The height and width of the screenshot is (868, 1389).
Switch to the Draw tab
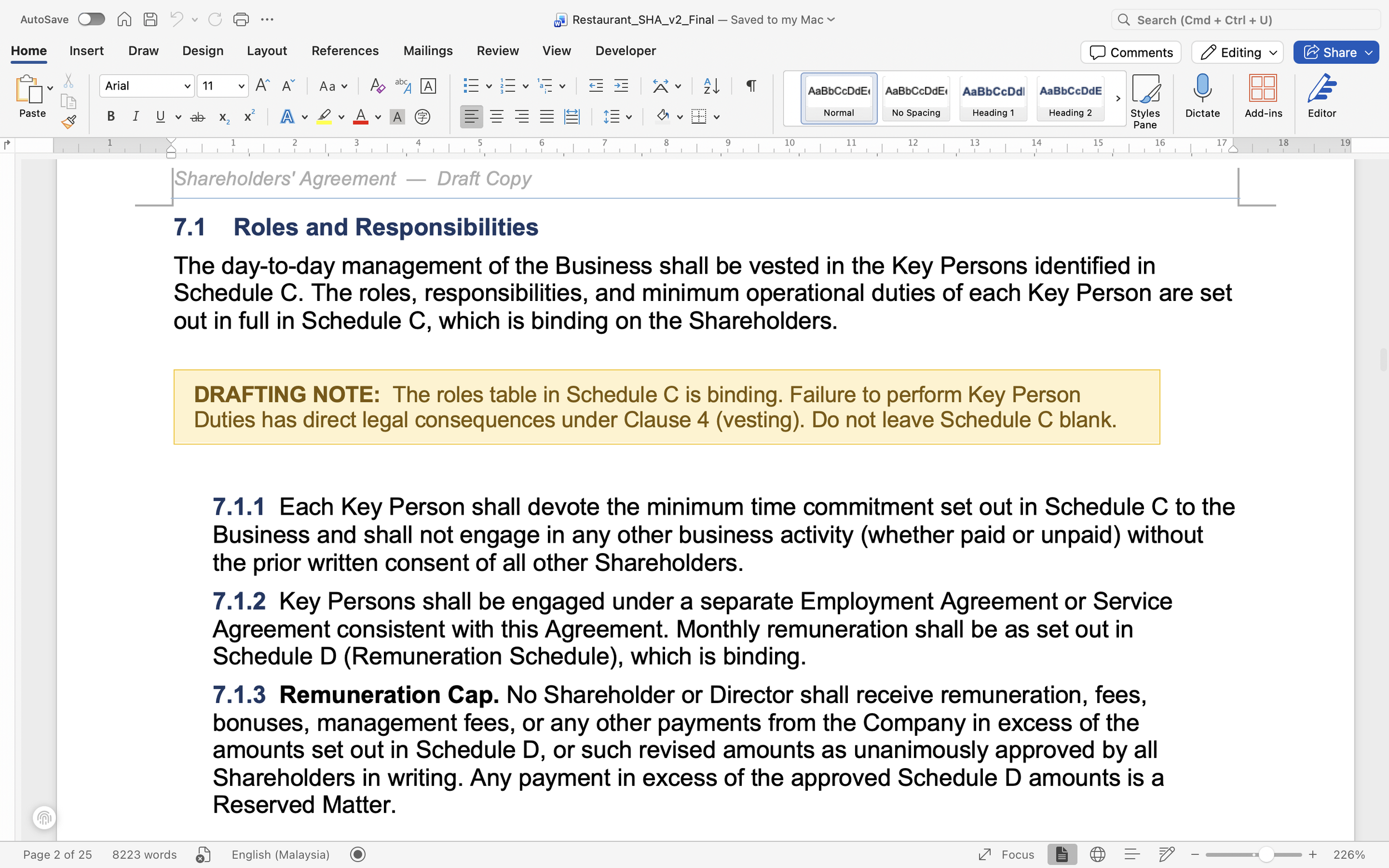click(x=143, y=51)
